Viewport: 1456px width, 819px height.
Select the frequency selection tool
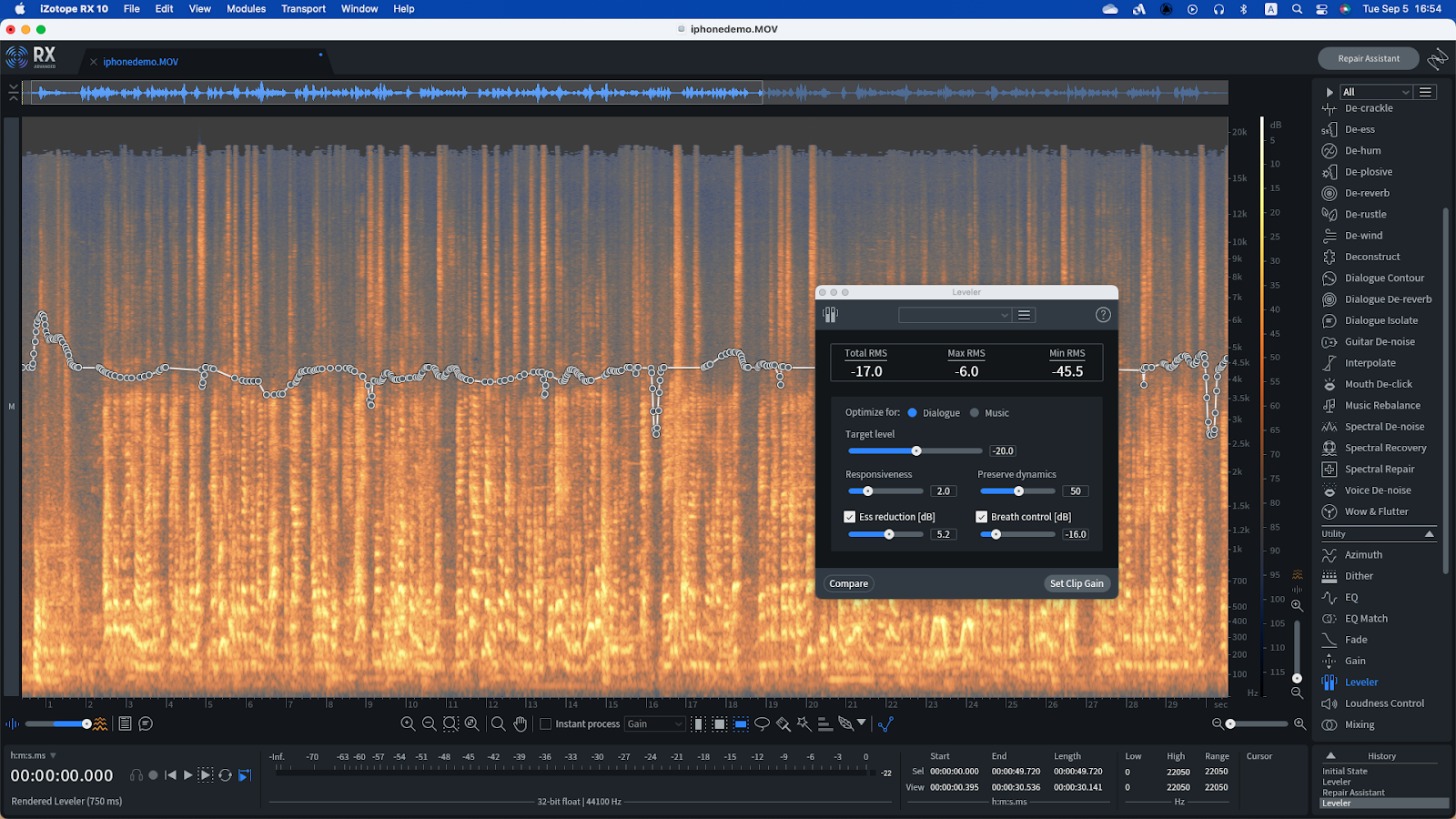[x=741, y=724]
